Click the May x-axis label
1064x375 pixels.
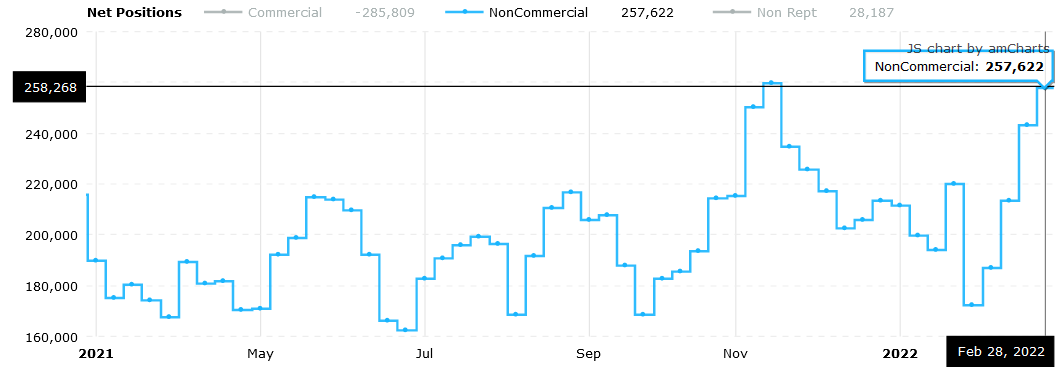click(x=261, y=353)
